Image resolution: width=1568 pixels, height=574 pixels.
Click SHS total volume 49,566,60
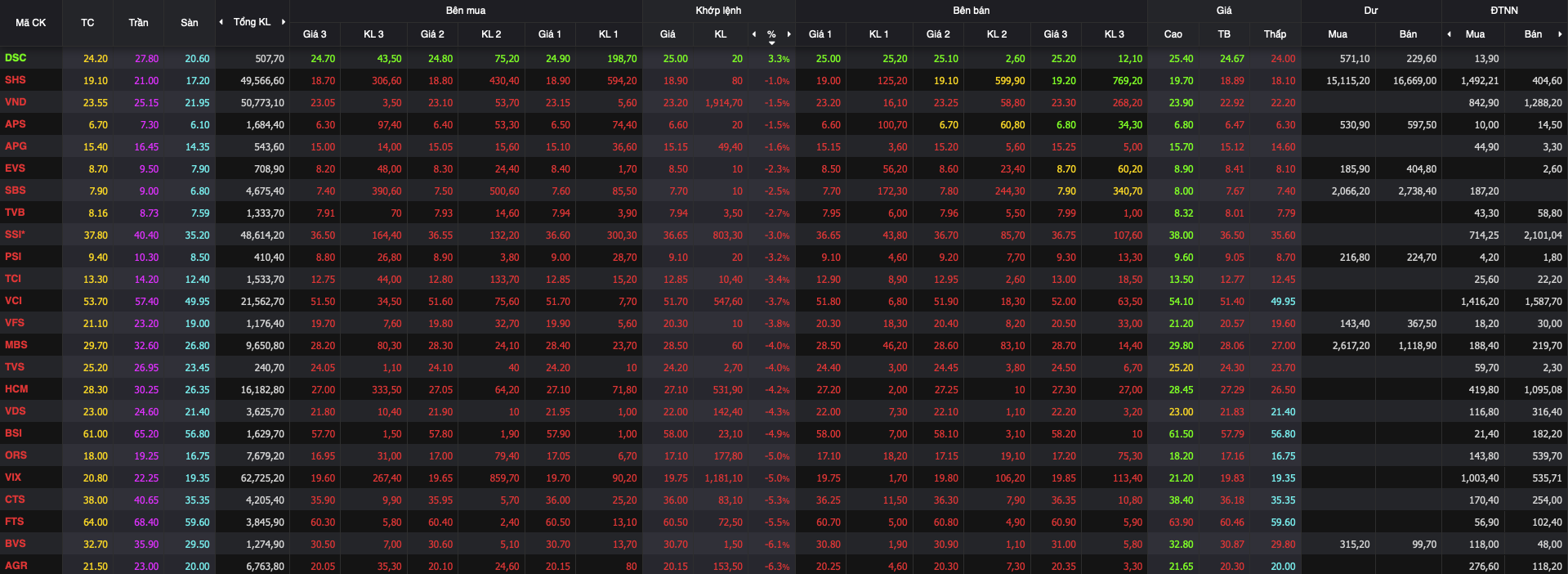click(262, 81)
